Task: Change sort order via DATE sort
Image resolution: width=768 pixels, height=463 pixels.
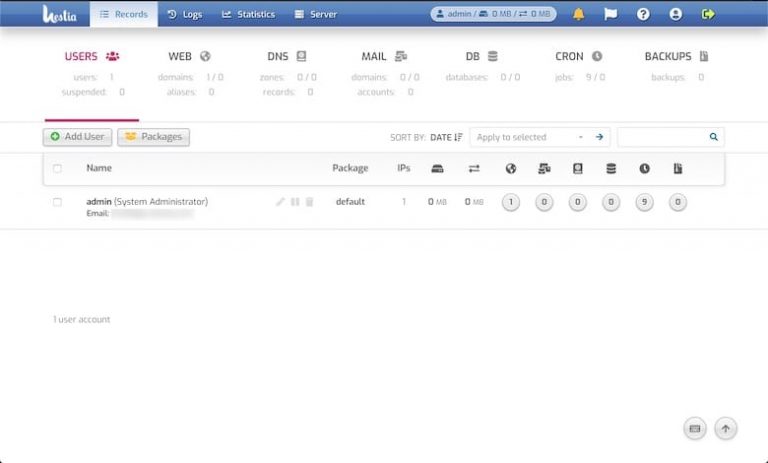Action: click(446, 137)
